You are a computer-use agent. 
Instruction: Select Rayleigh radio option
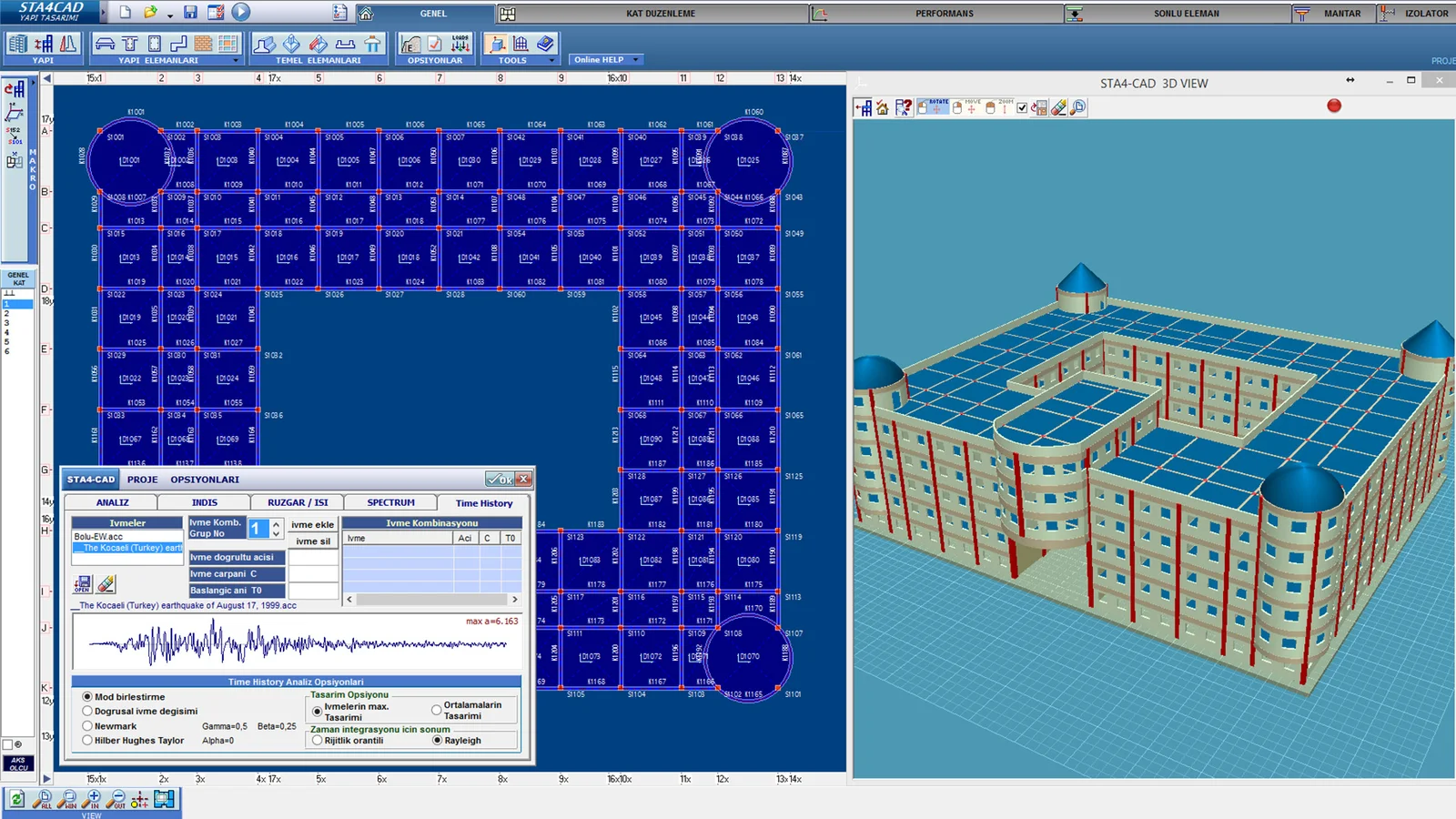437,741
